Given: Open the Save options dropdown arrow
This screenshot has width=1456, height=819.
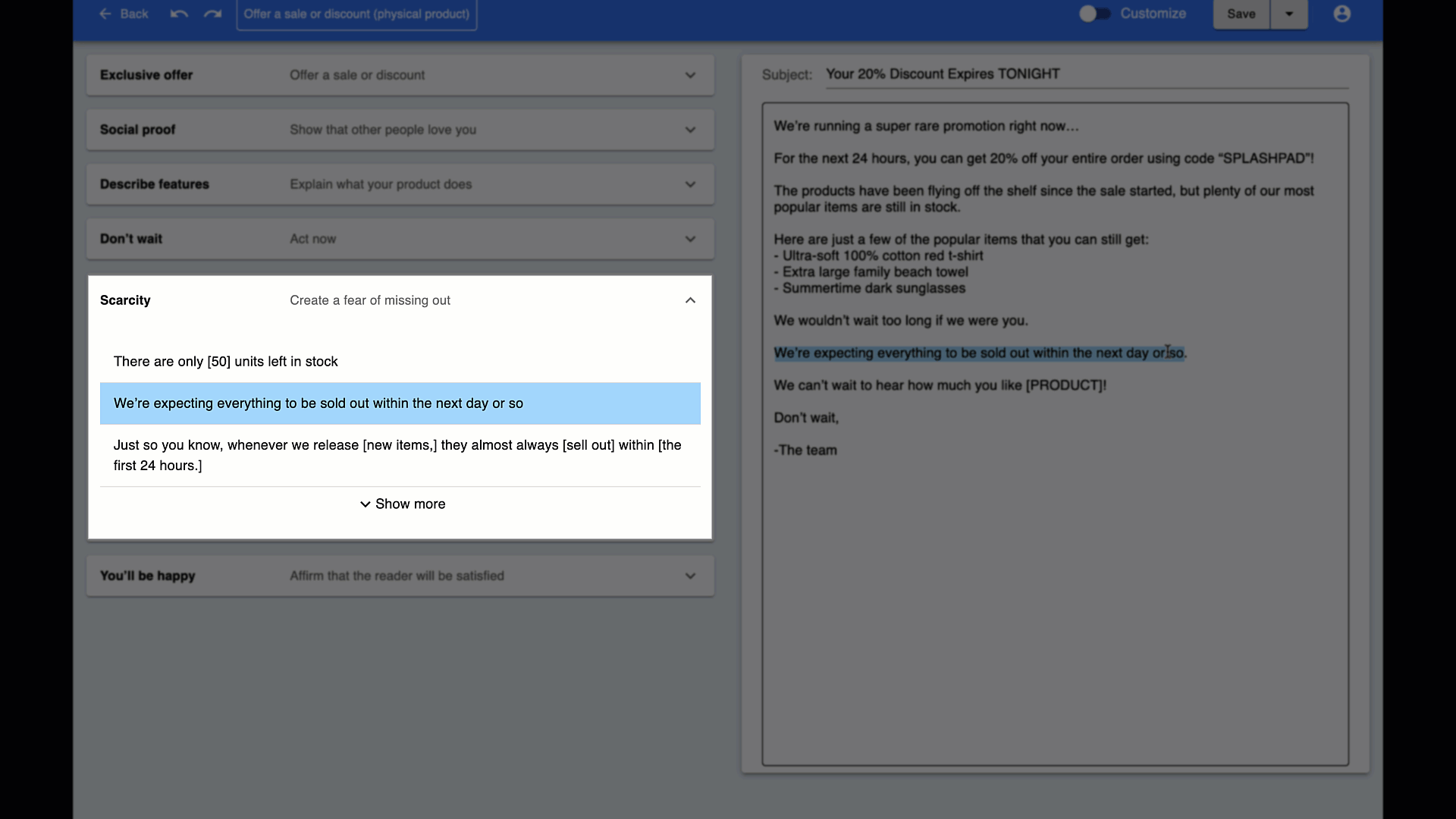Looking at the screenshot, I should pos(1288,14).
